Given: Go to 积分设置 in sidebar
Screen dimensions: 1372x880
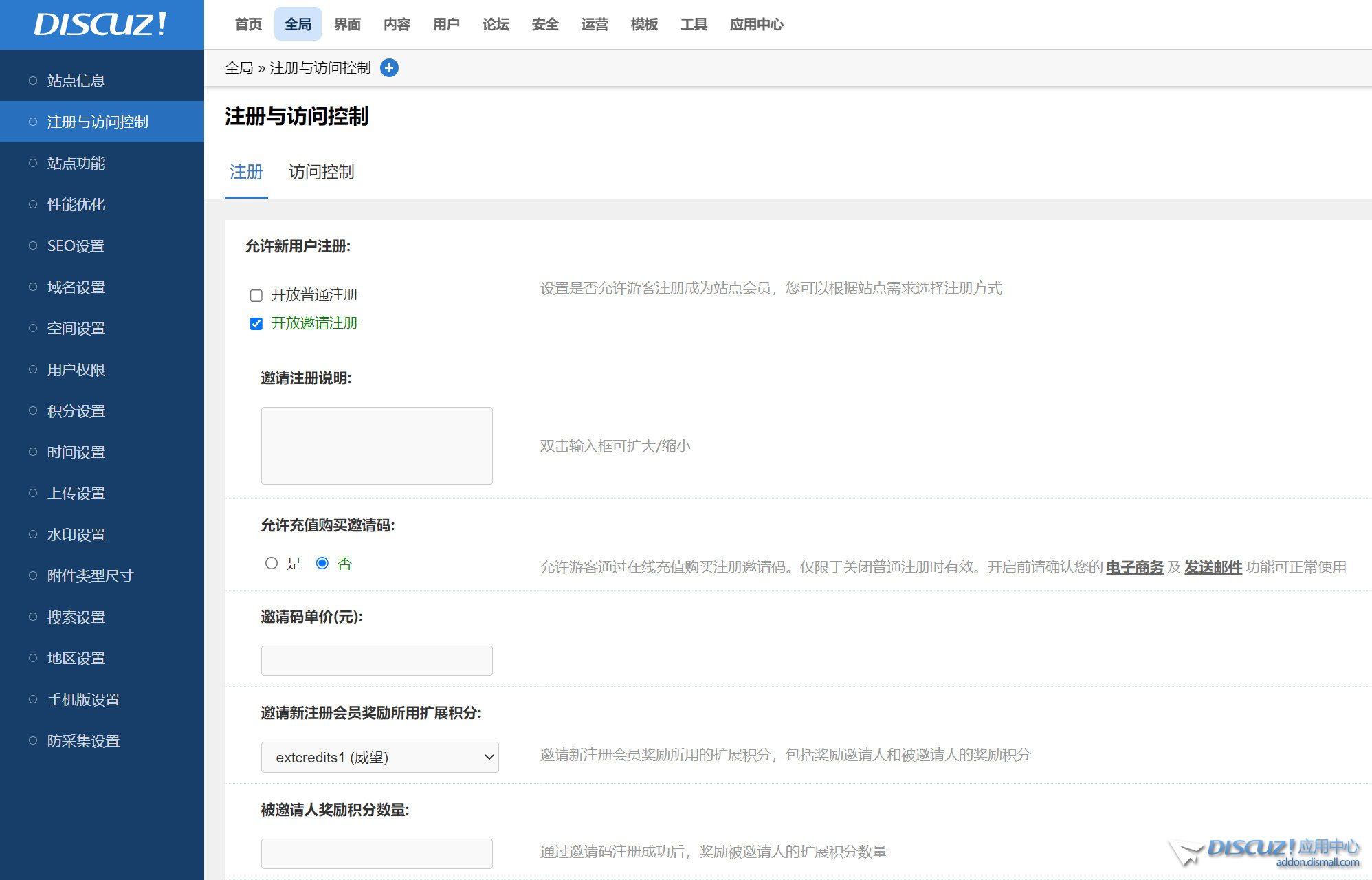Looking at the screenshot, I should coord(102,410).
